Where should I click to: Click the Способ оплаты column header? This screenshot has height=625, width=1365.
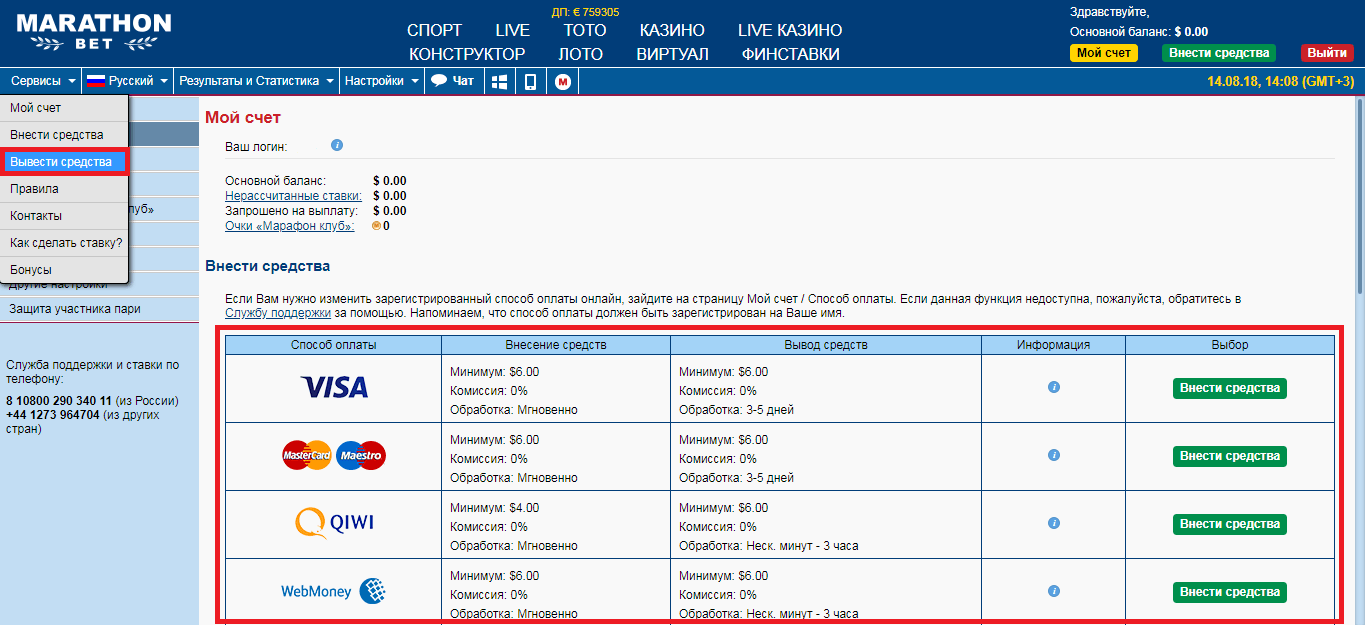pos(334,345)
